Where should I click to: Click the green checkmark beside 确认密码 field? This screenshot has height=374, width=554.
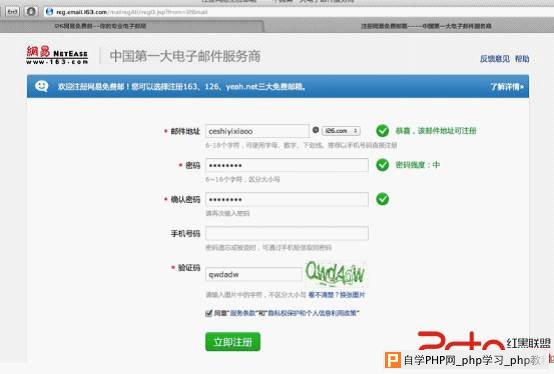[382, 199]
